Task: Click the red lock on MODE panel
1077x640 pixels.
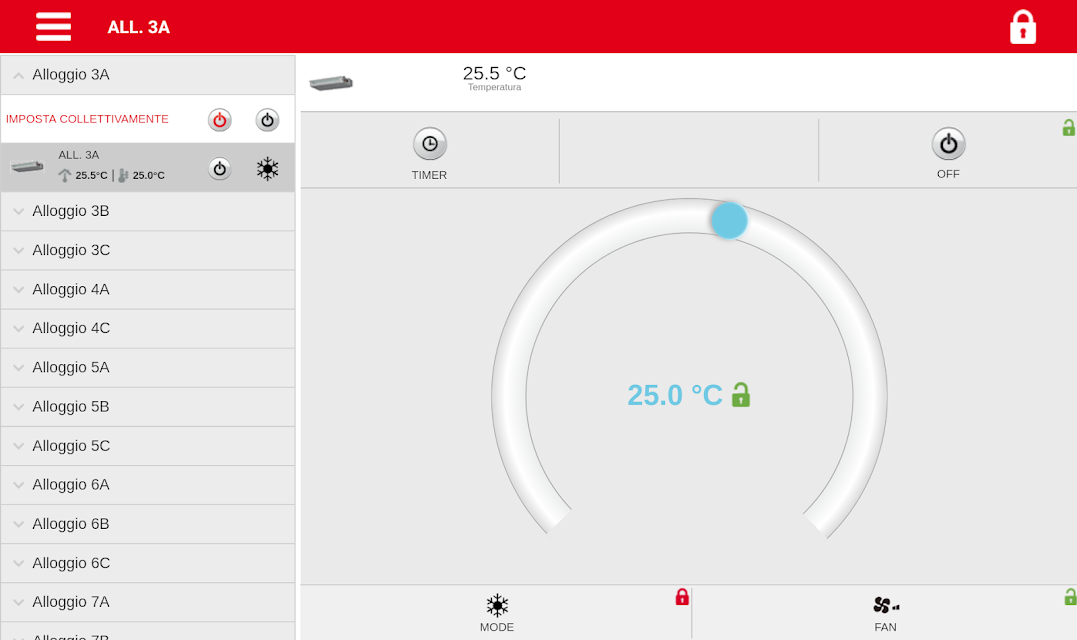Action: click(x=681, y=596)
